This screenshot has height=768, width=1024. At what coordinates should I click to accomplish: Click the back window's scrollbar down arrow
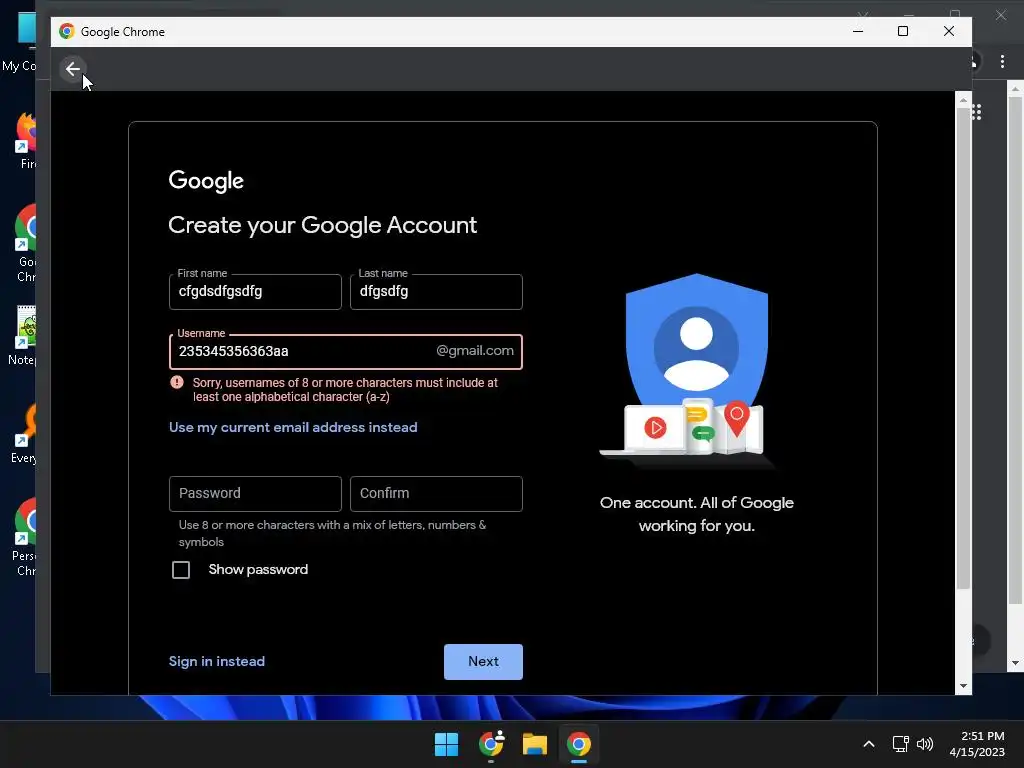click(1015, 663)
